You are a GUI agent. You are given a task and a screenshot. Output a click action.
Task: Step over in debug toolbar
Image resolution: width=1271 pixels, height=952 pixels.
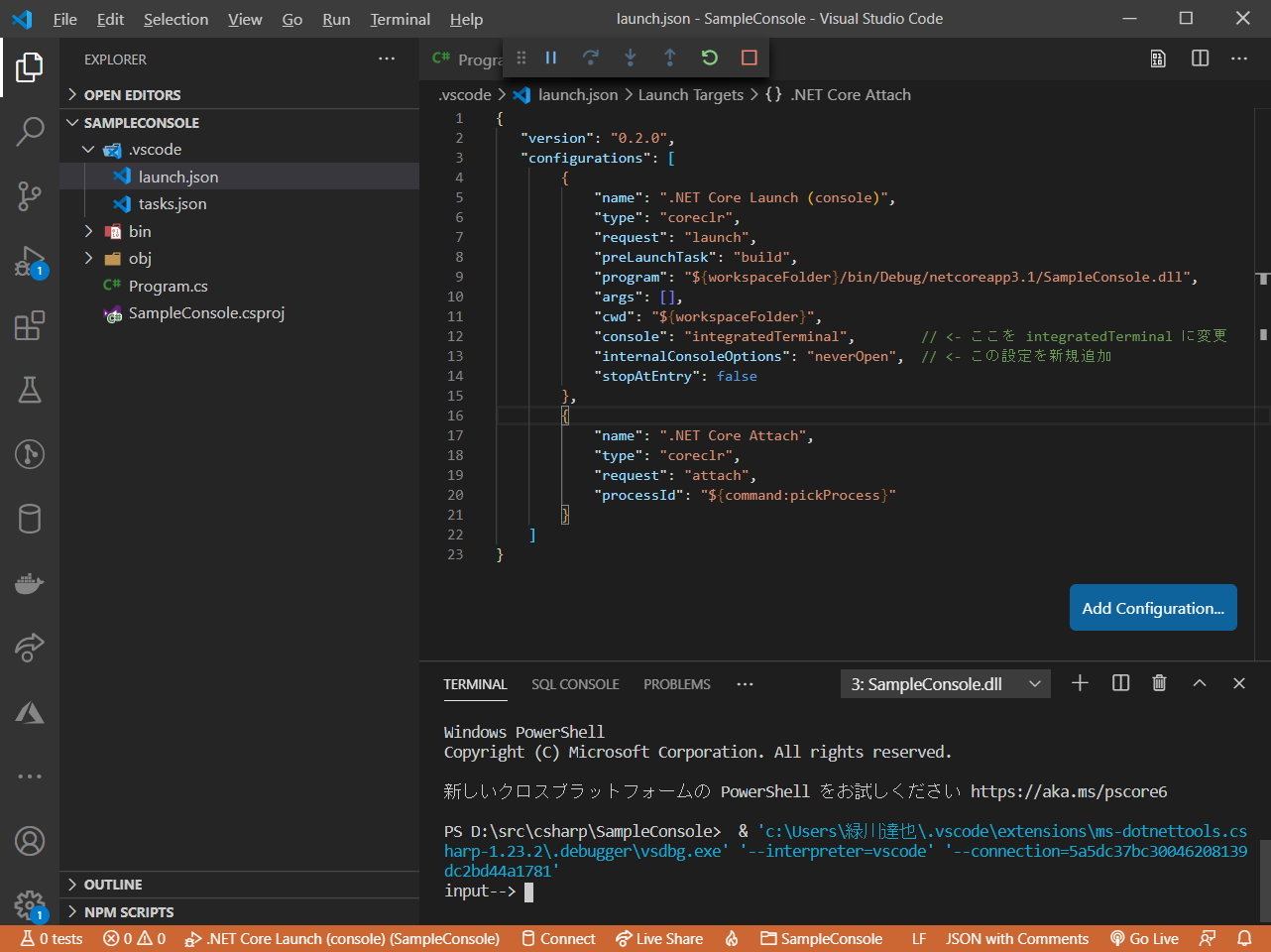pos(591,59)
